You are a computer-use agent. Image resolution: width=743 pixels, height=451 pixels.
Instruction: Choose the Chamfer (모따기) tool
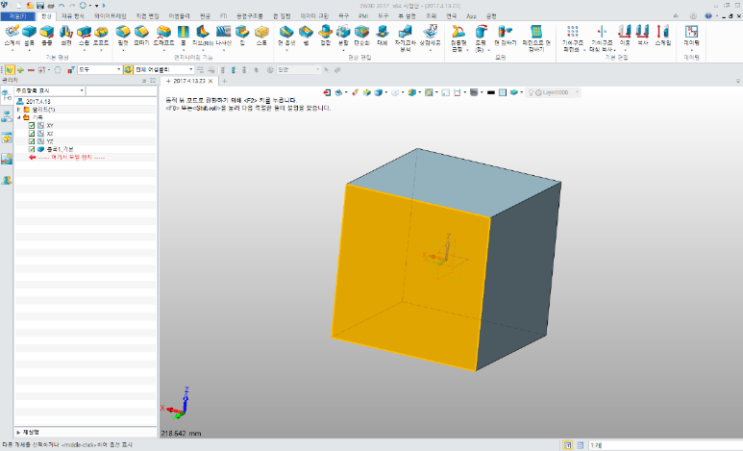pos(141,36)
